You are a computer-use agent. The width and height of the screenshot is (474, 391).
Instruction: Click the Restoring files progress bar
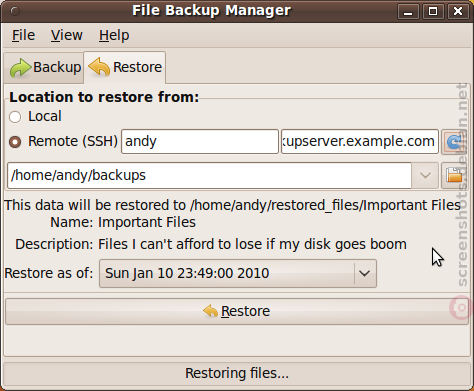coord(237,374)
